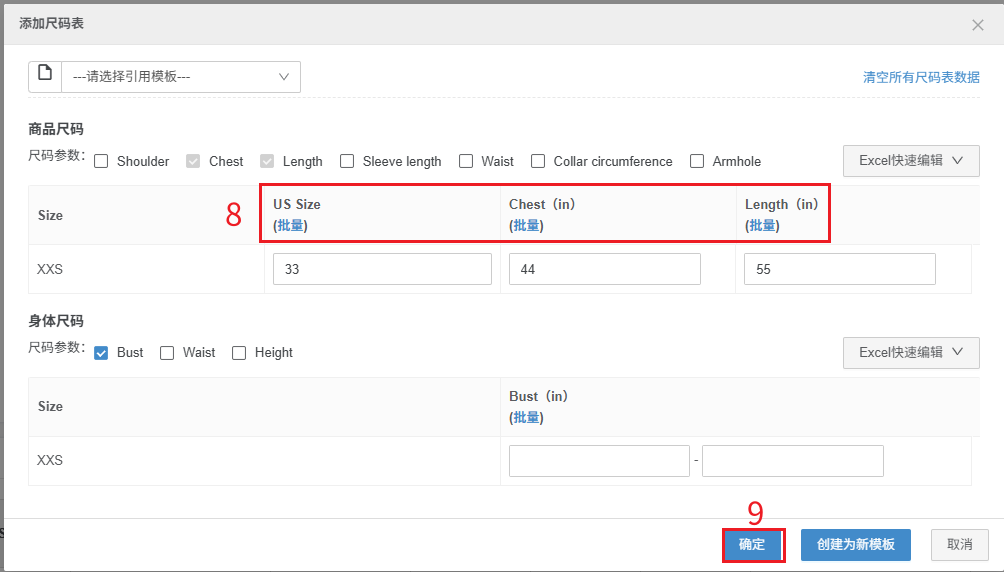Expand body size Excel quick edit dropdown
Image resolution: width=1004 pixels, height=572 pixels.
click(910, 352)
